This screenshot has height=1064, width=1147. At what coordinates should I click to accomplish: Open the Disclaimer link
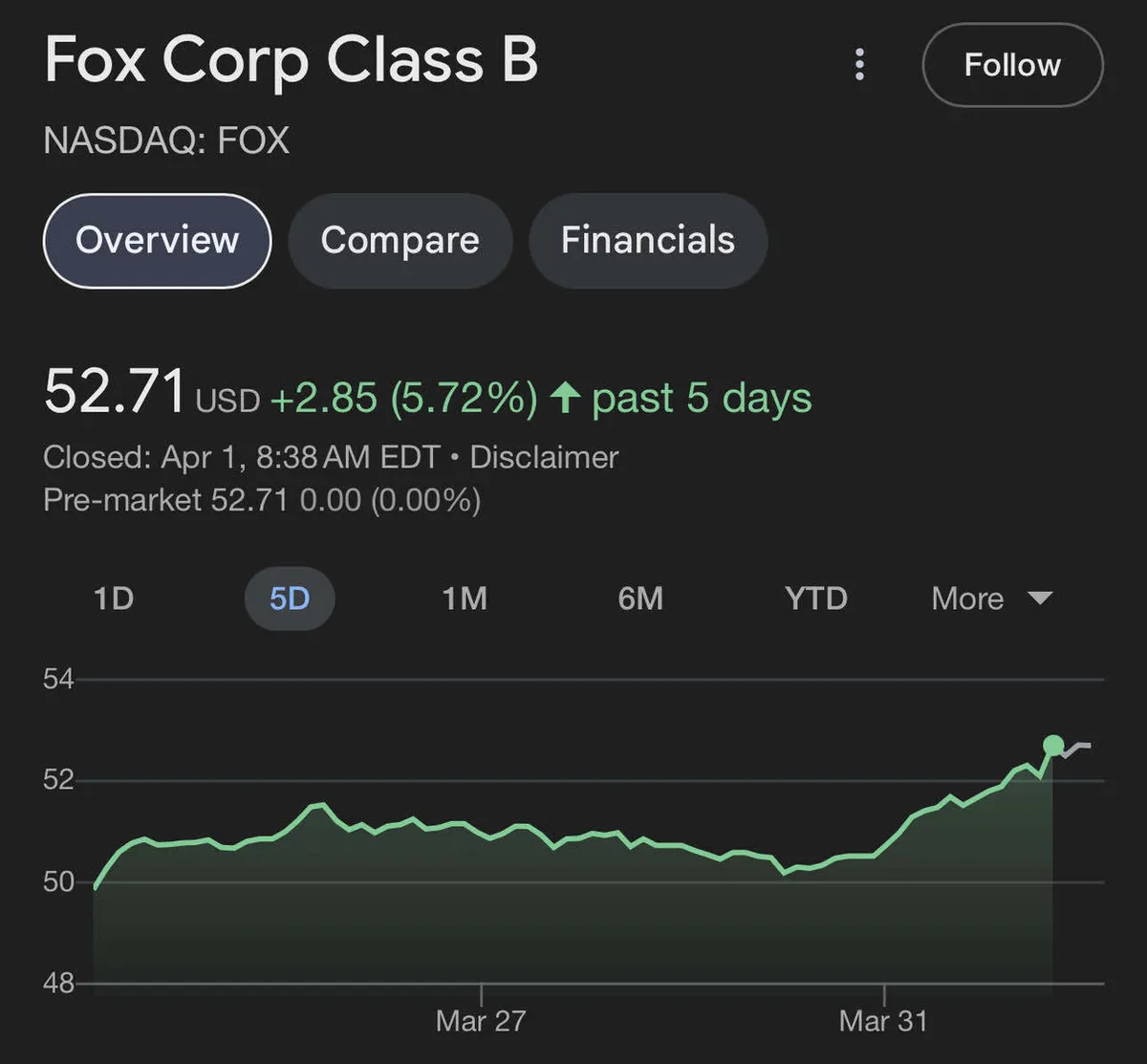point(544,457)
